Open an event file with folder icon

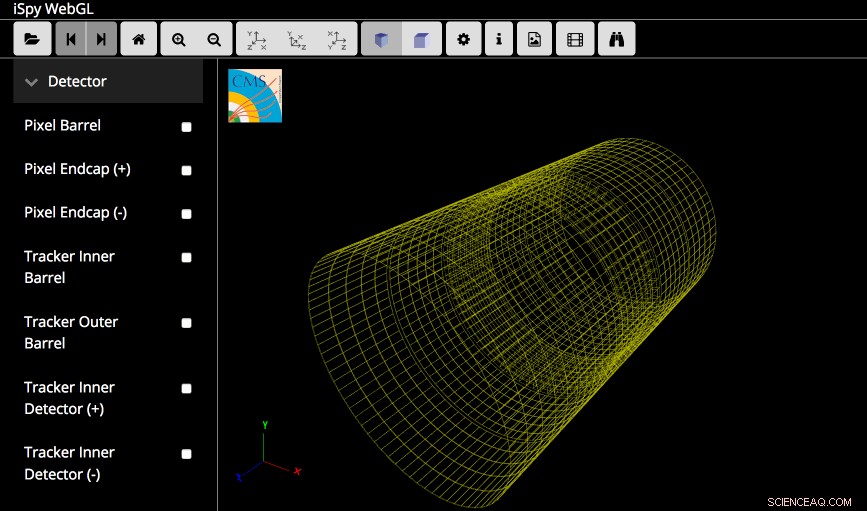(32, 40)
